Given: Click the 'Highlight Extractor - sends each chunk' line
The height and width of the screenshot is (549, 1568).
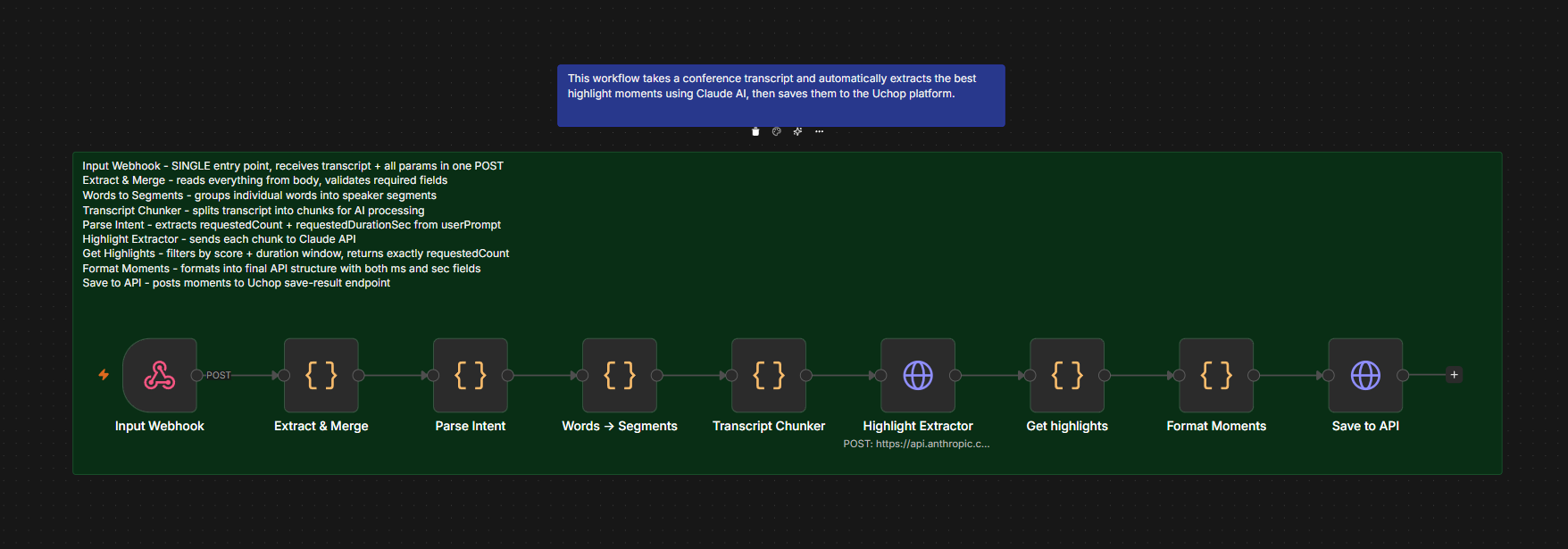Looking at the screenshot, I should click(220, 239).
